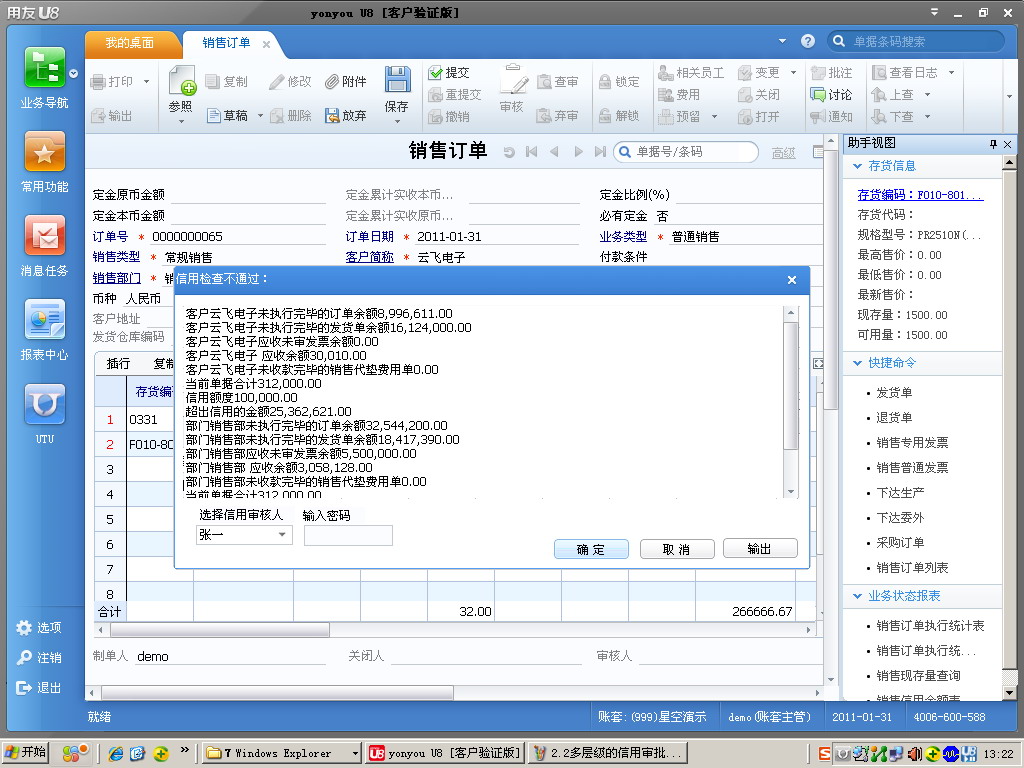Click 取消 in credit check dialog
This screenshot has height=768, width=1024.
click(x=677, y=549)
